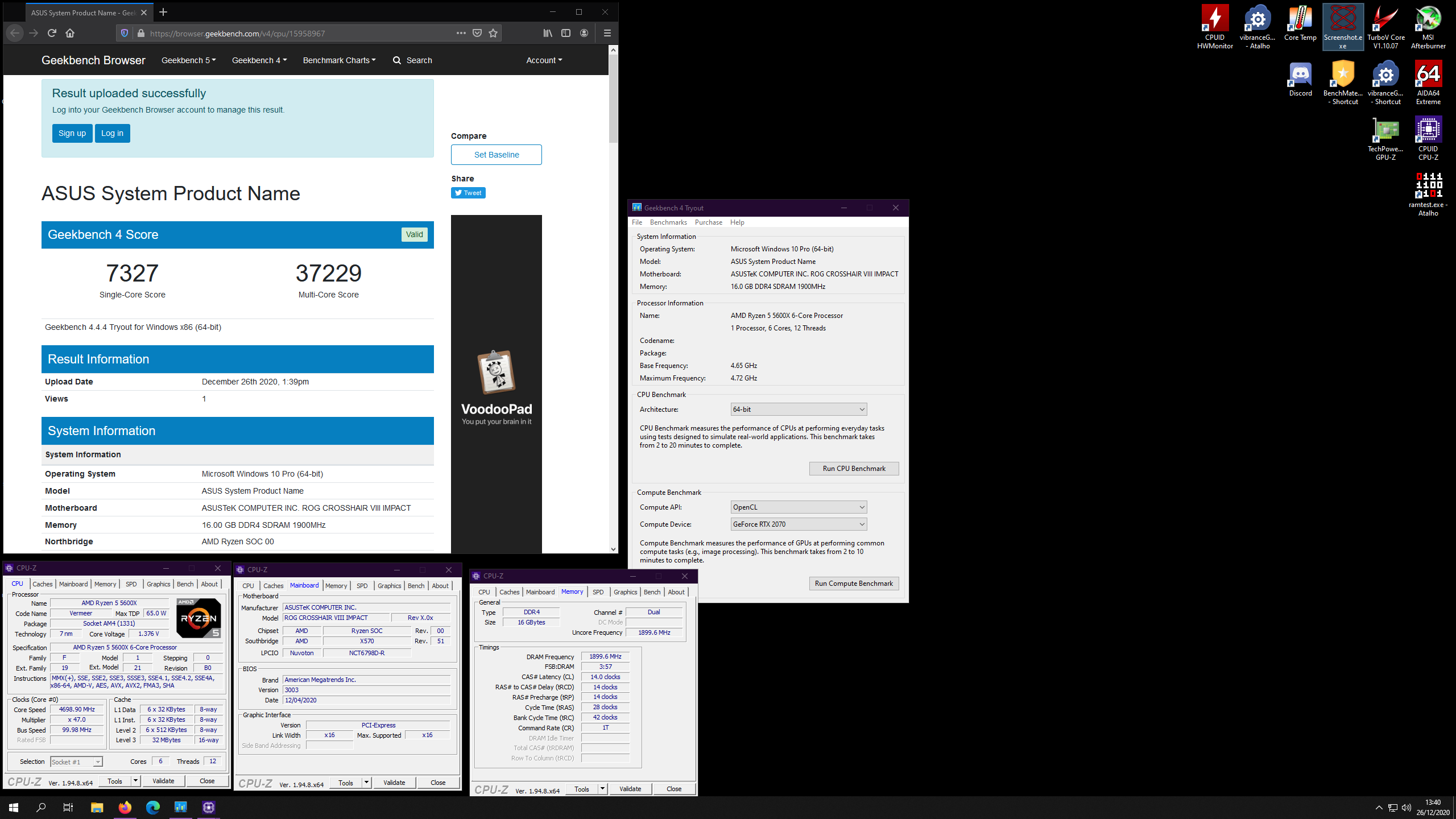Open Windows Start menu

tap(14, 808)
